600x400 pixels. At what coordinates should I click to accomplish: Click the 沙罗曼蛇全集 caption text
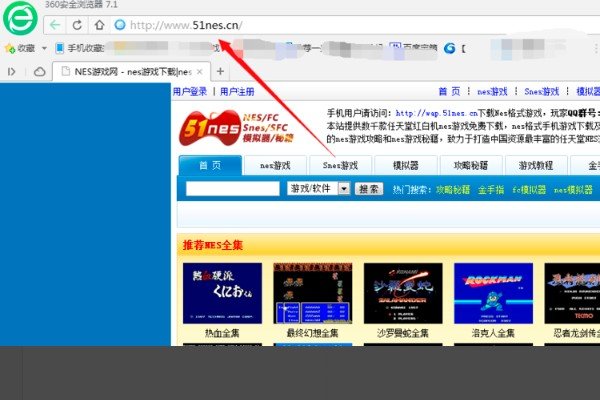coord(403,333)
